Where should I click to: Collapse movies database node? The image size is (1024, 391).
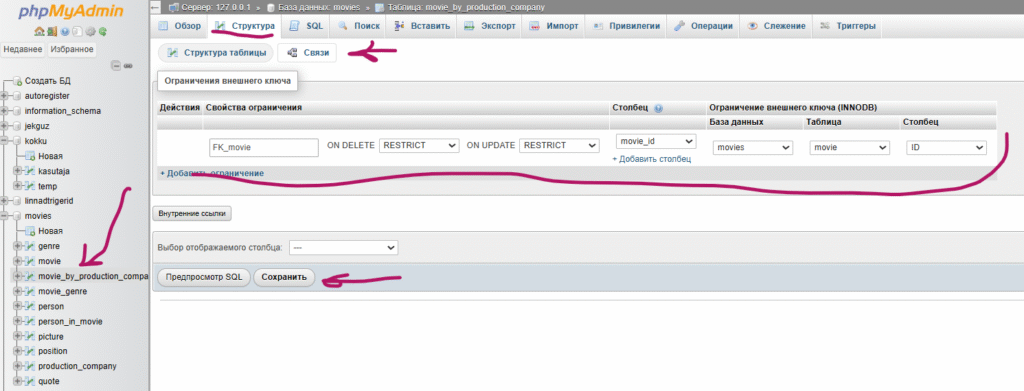click(5, 216)
